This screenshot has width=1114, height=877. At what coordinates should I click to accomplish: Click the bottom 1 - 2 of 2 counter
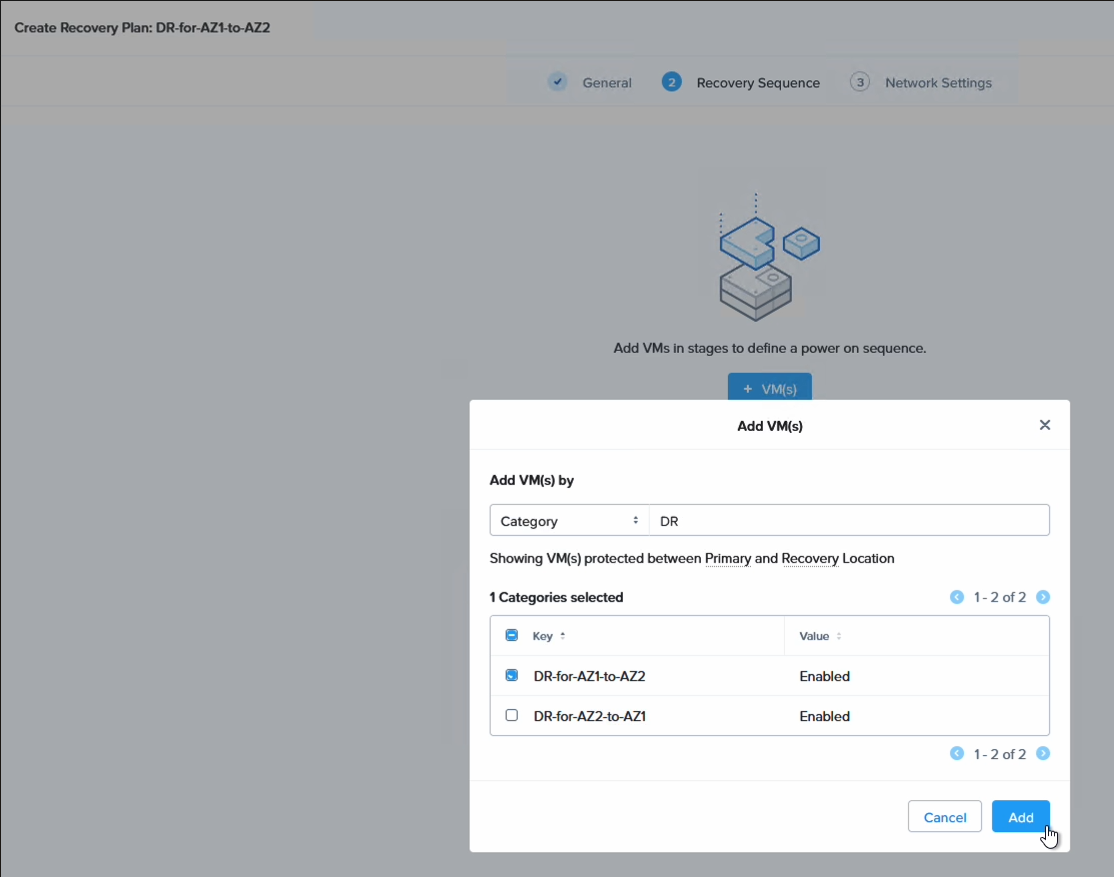(x=1000, y=753)
